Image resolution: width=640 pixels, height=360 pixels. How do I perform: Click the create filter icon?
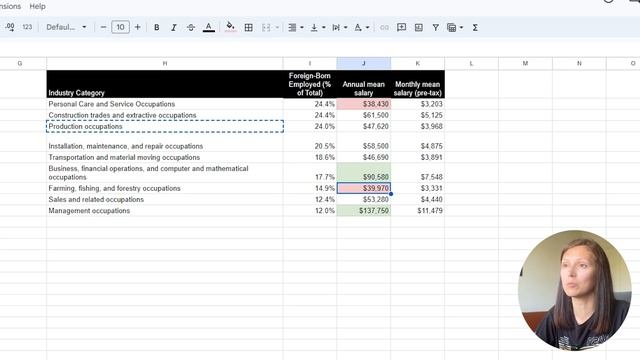tap(436, 27)
